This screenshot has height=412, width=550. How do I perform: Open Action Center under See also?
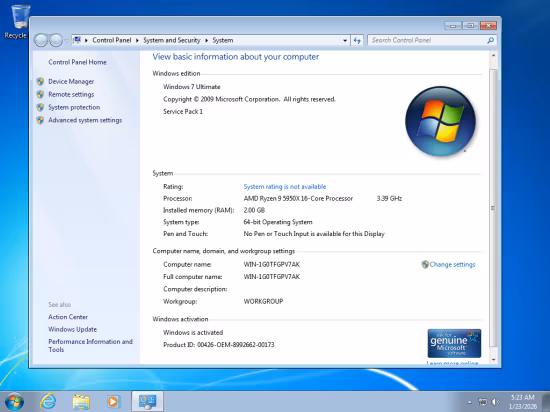(x=68, y=317)
